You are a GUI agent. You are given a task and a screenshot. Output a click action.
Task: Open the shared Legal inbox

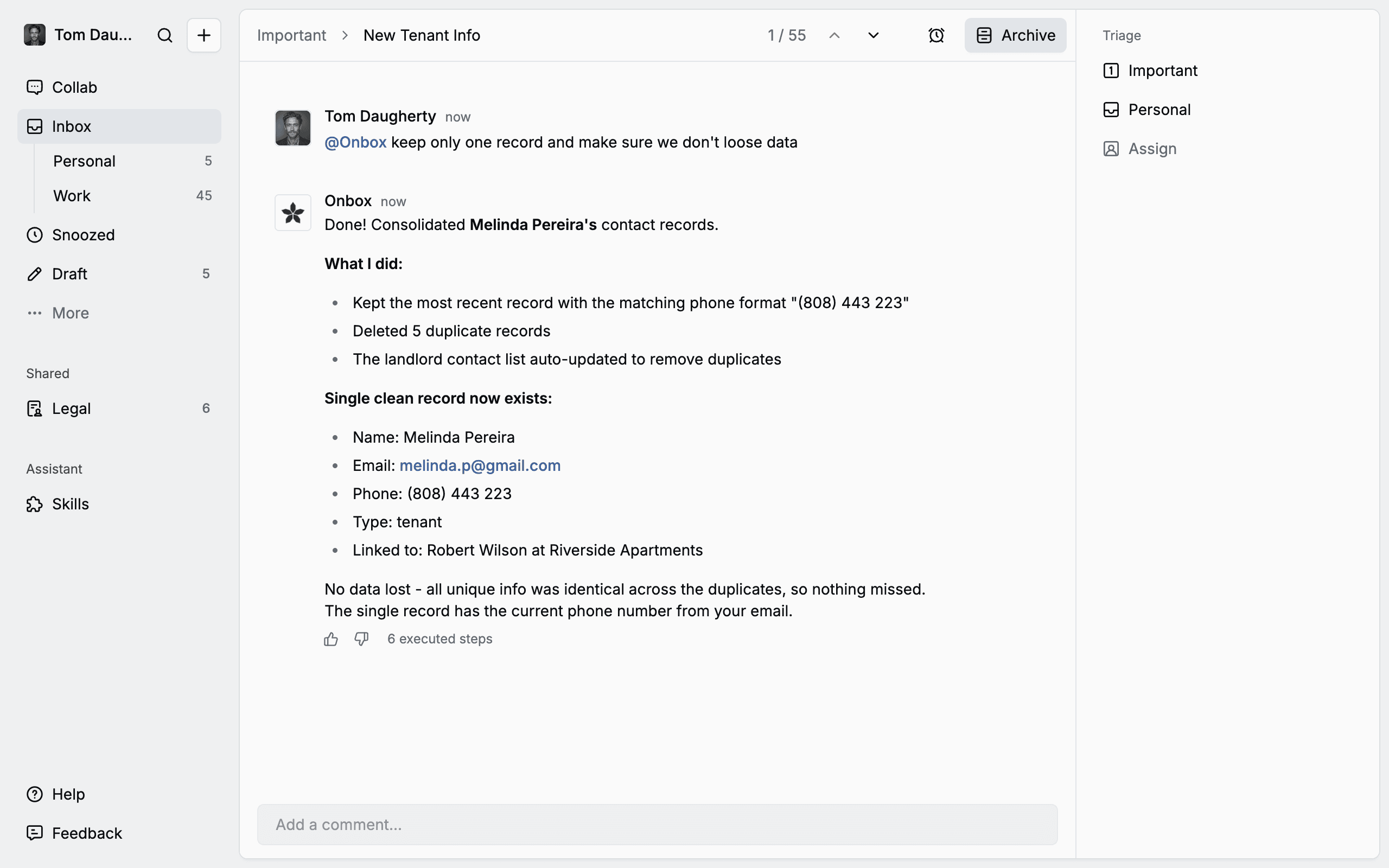pos(71,409)
